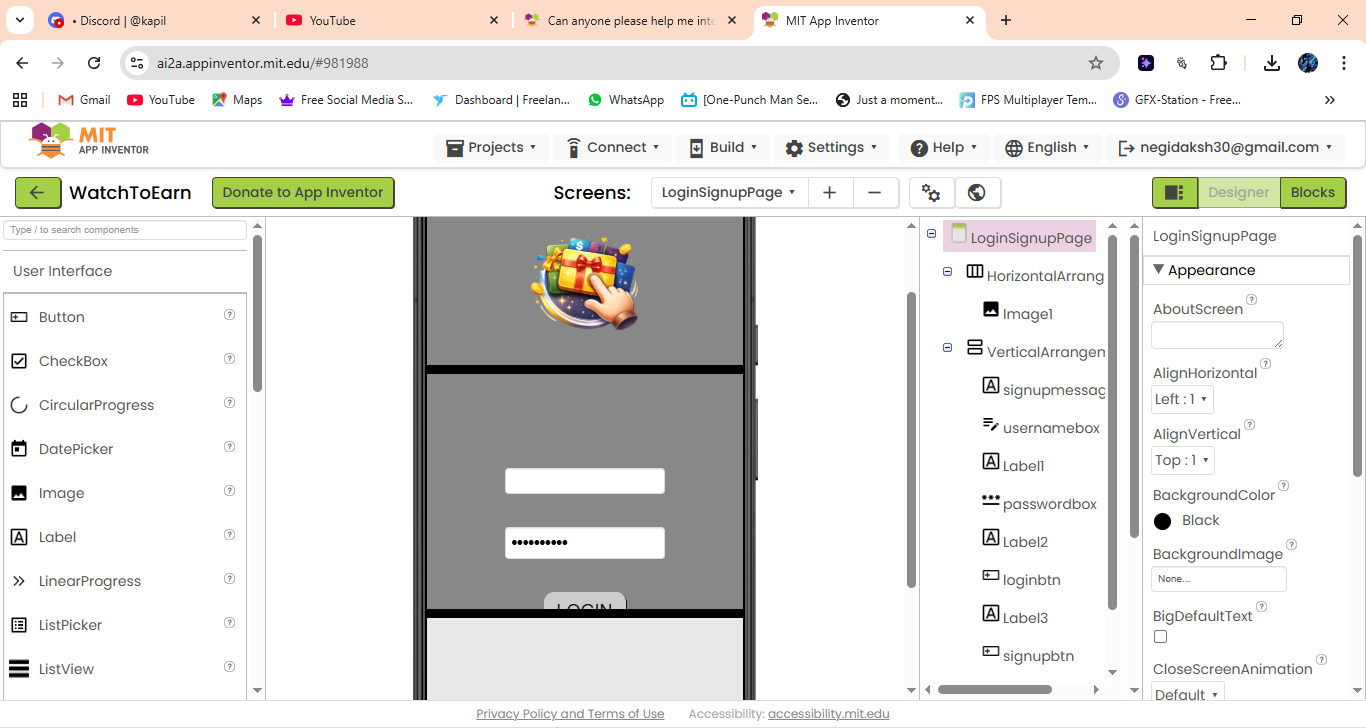Screen dimensions: 1366x728
Task: Click the component search box
Action: coord(125,230)
